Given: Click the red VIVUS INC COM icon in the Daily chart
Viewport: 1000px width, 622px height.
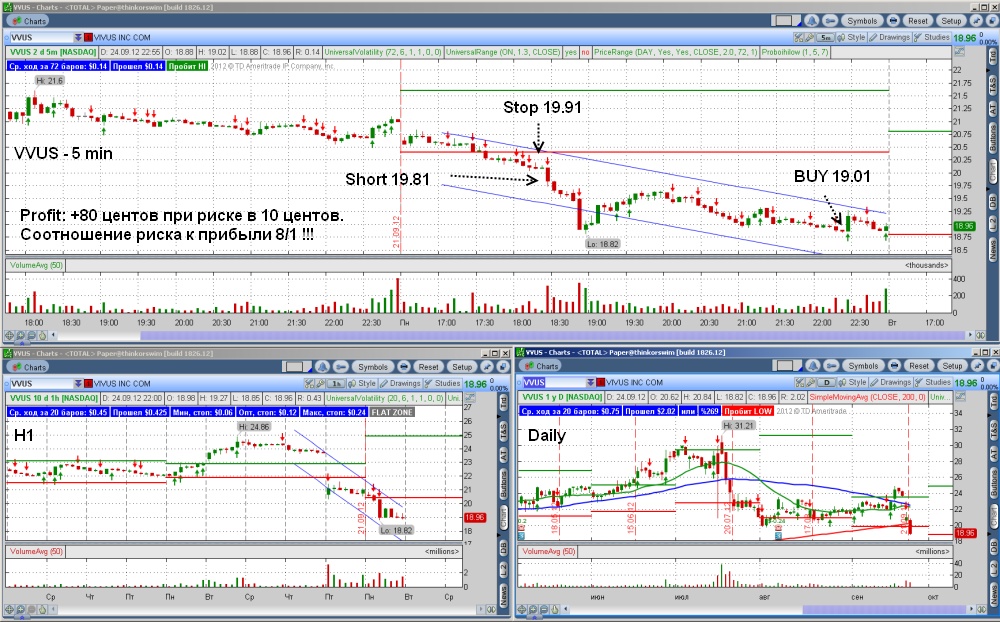Looking at the screenshot, I should [x=601, y=383].
